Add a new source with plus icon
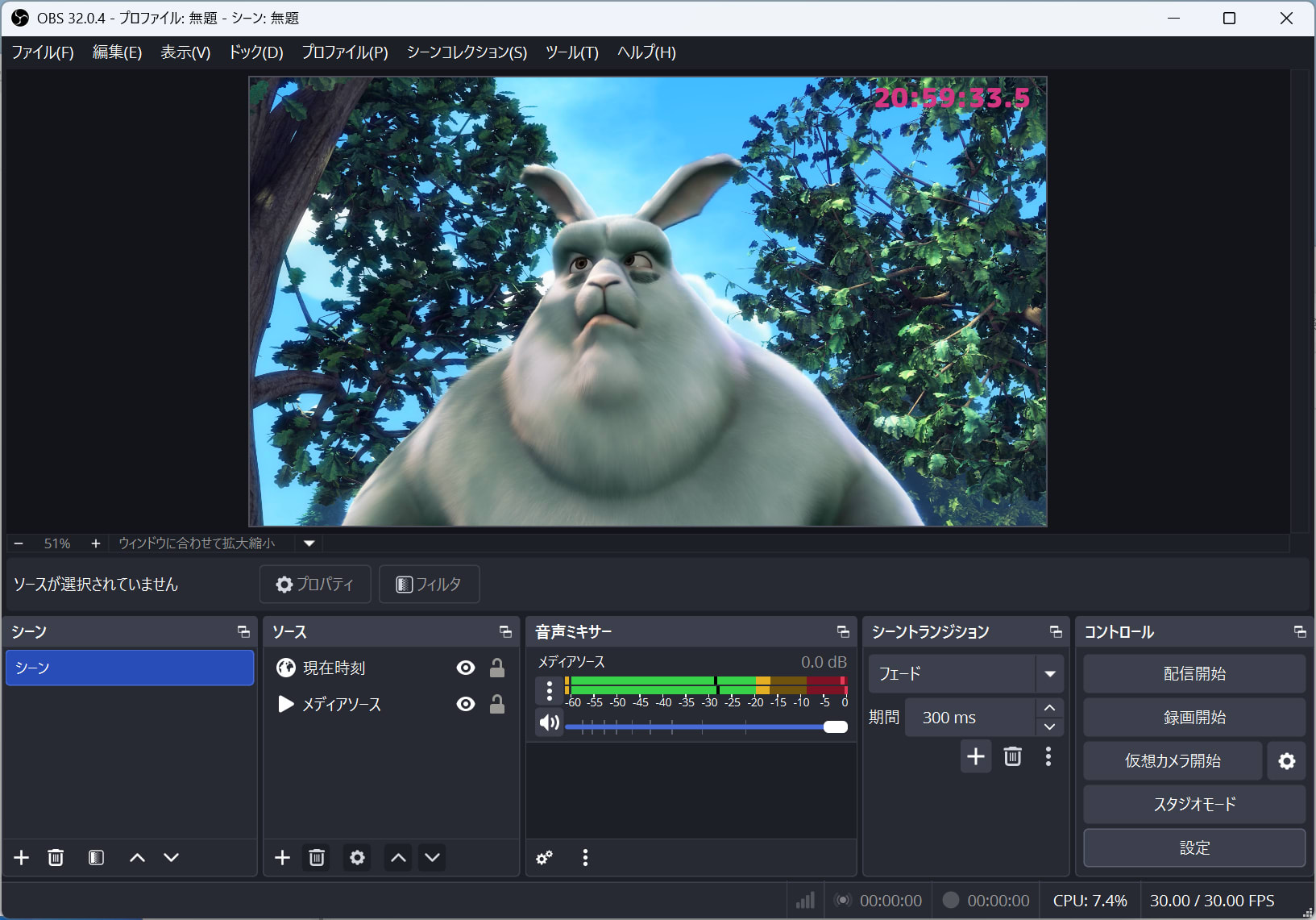This screenshot has width=1316, height=920. pyautogui.click(x=282, y=858)
